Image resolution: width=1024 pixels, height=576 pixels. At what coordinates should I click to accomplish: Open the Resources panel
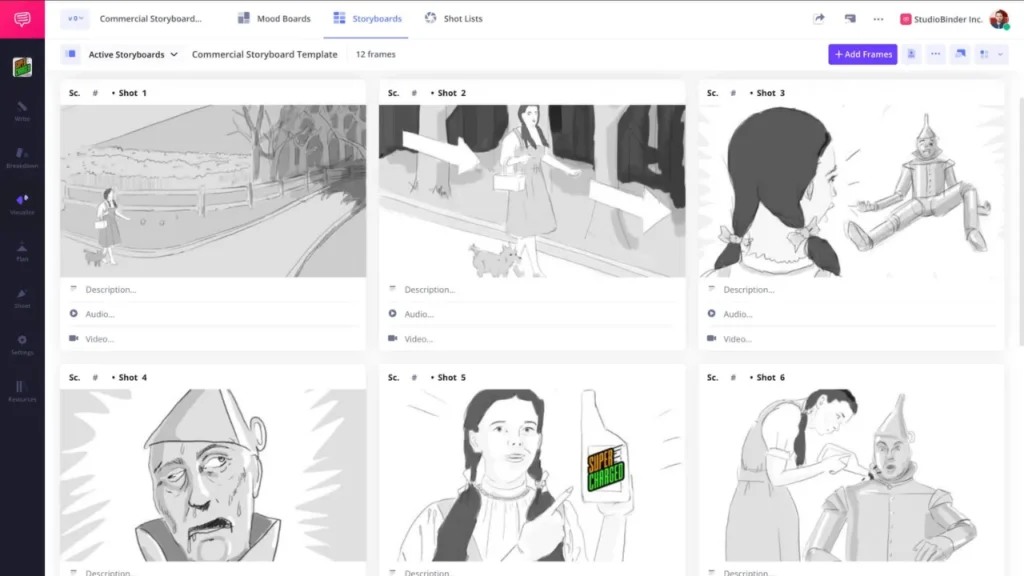pos(20,392)
